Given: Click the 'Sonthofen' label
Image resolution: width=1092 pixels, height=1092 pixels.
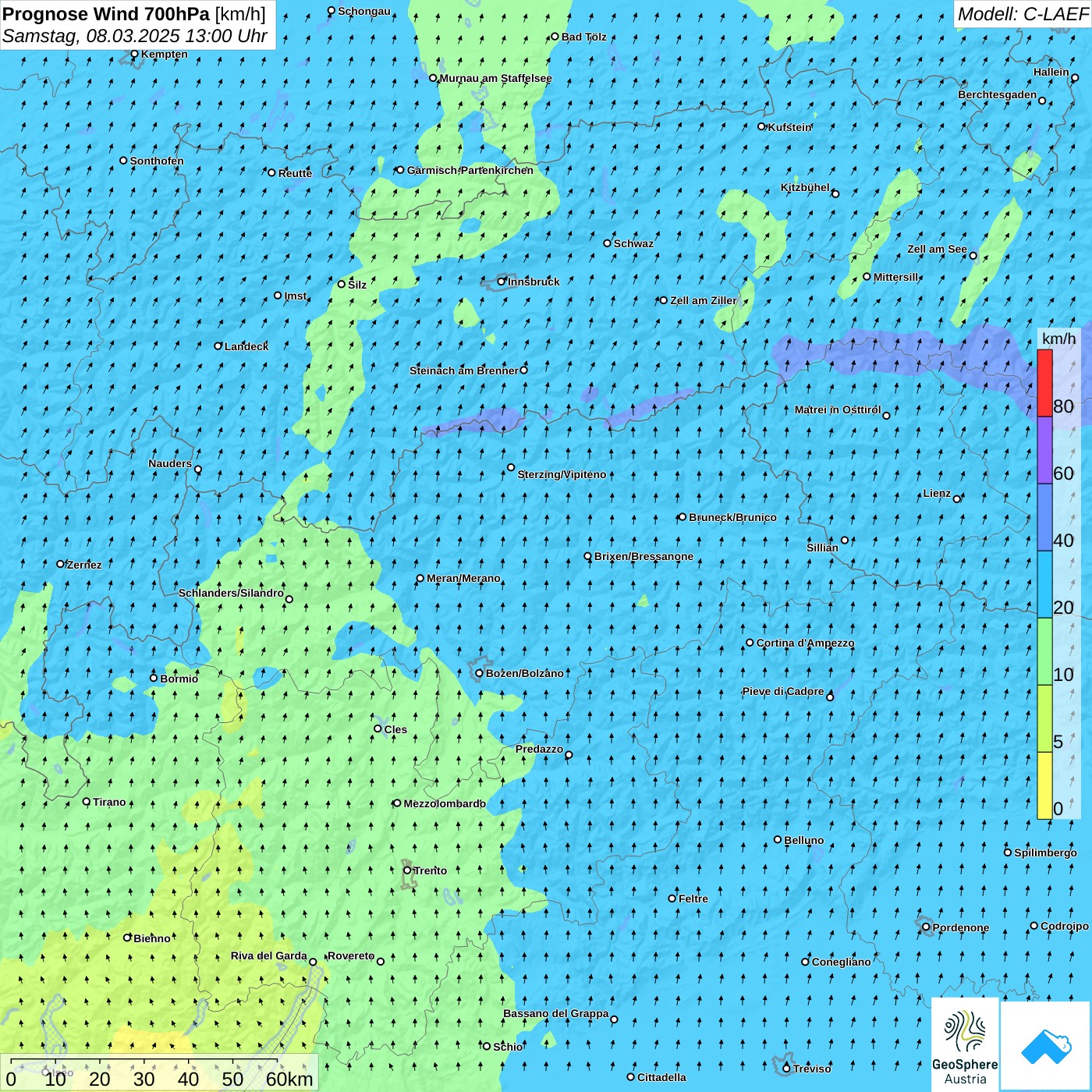Looking at the screenshot, I should tap(157, 161).
